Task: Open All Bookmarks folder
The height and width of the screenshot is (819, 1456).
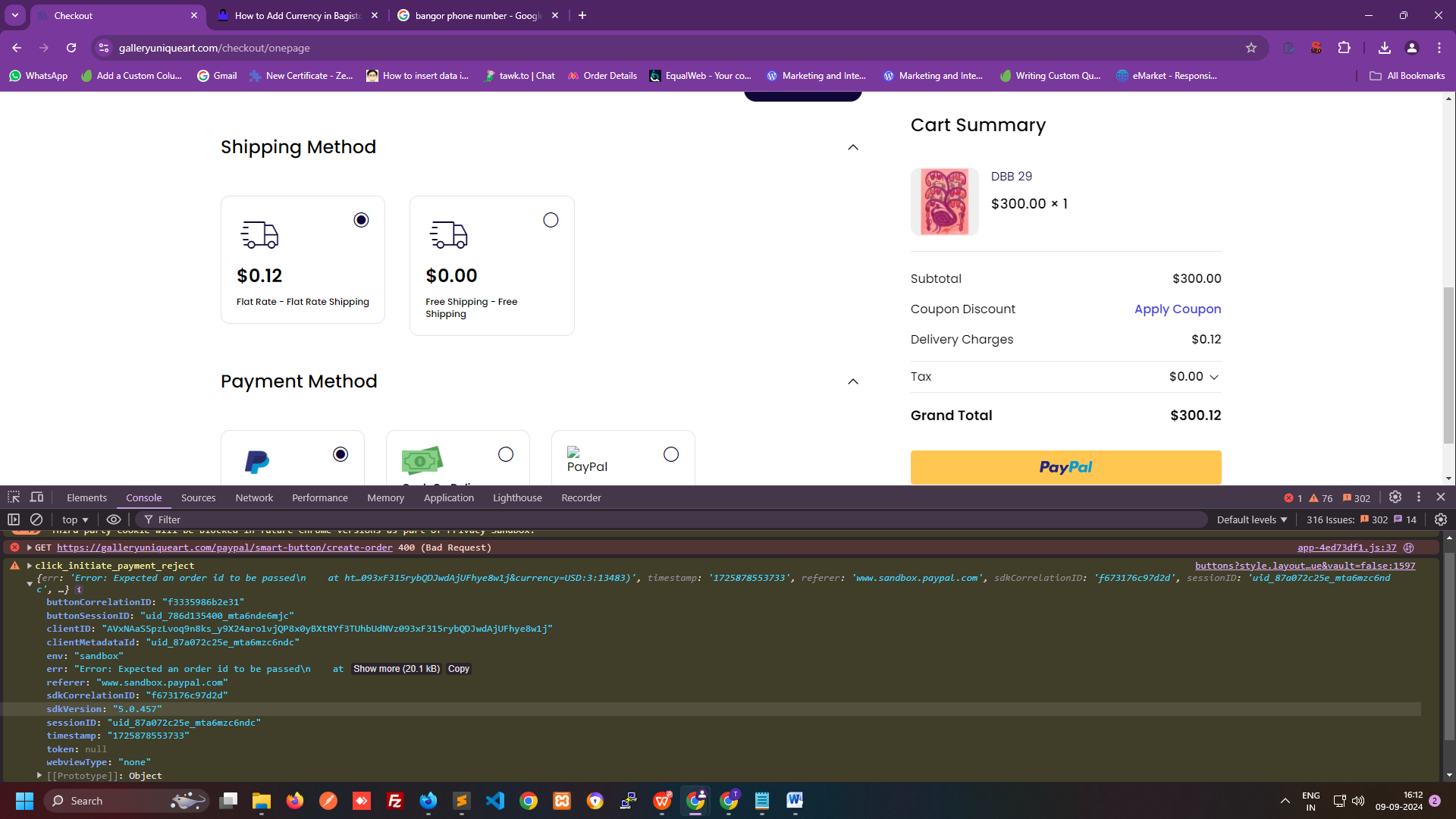Action: [x=1407, y=76]
